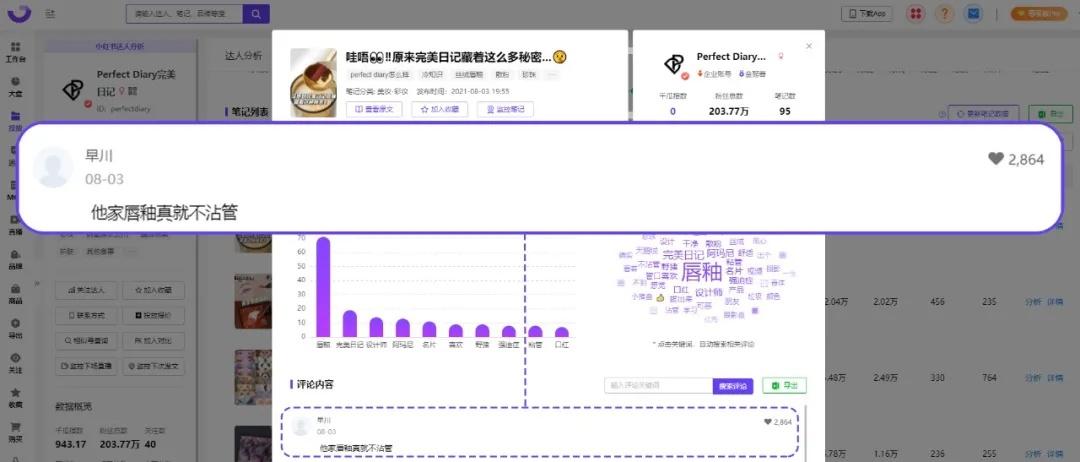Open 大盘 in the left sidebar

coord(15,86)
